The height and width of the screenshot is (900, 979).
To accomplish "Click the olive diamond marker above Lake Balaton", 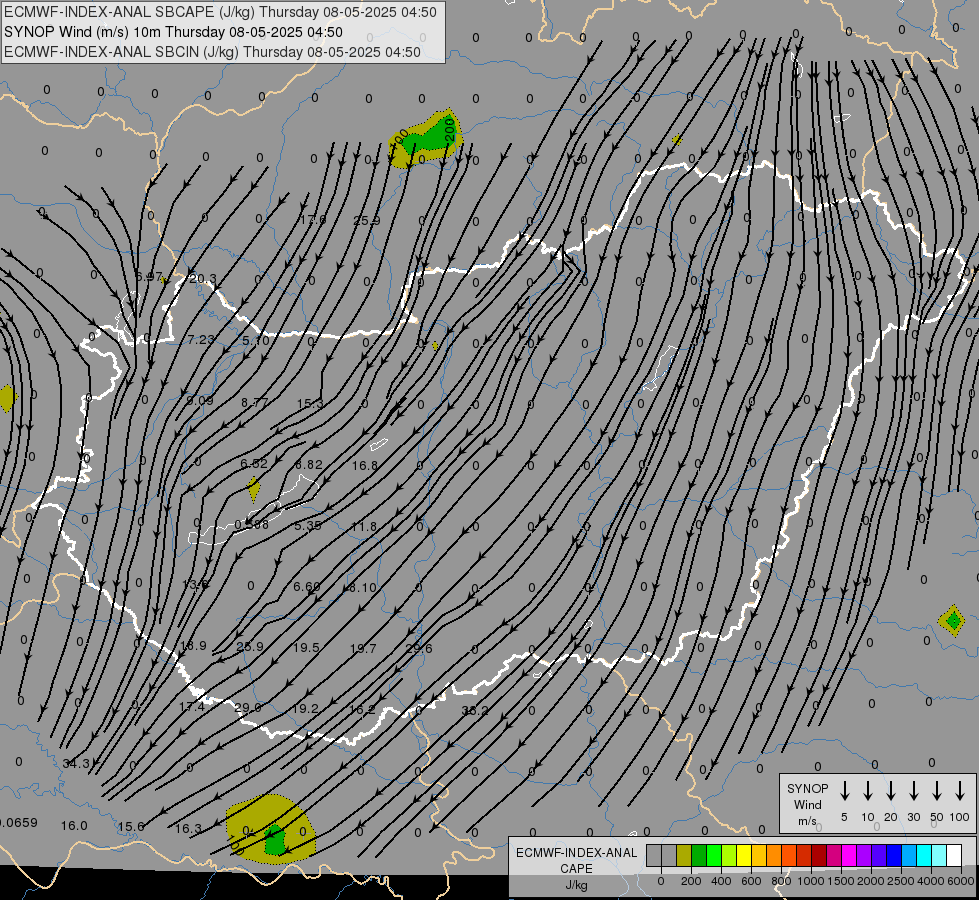I will 253,490.
